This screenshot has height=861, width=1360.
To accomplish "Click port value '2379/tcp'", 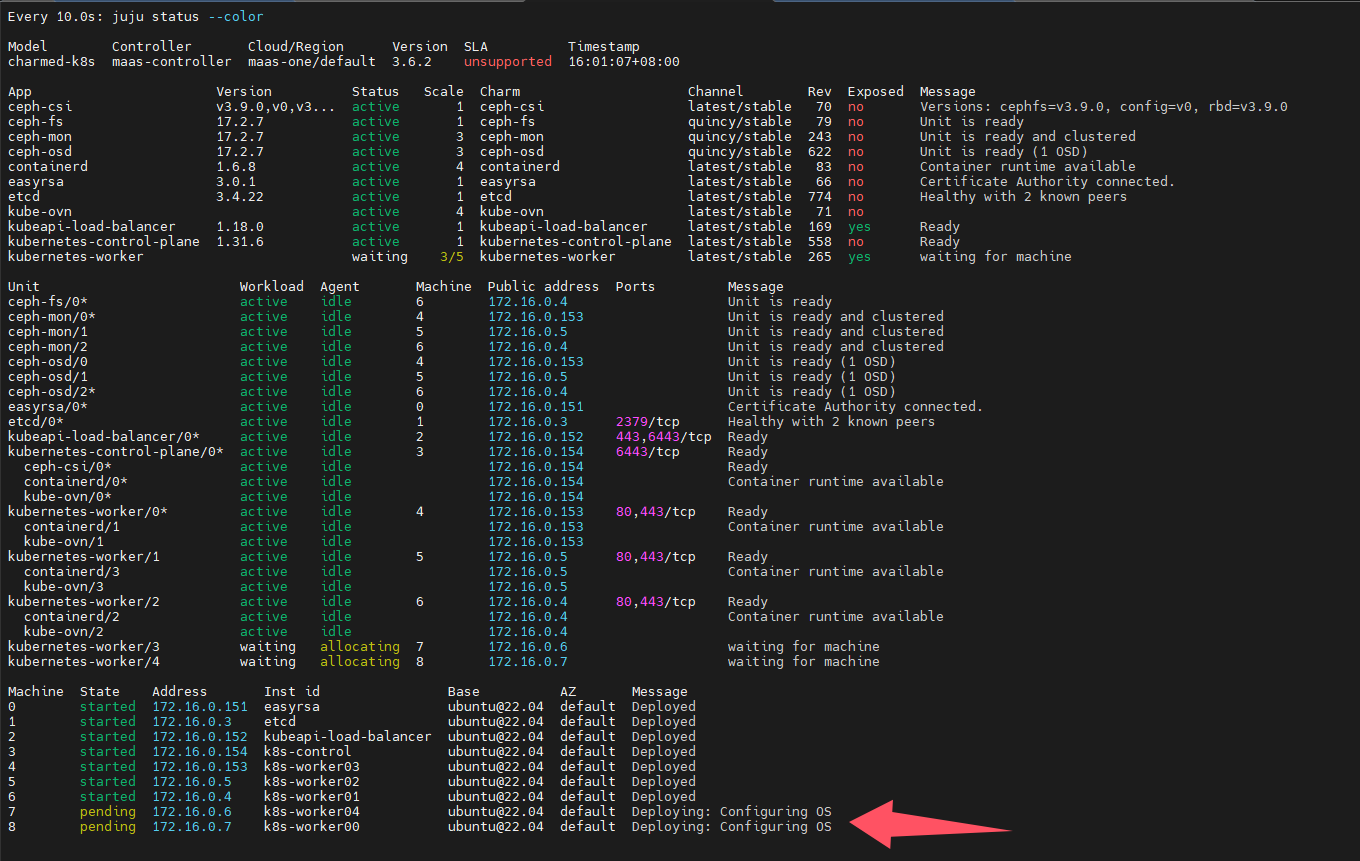I will [x=648, y=422].
